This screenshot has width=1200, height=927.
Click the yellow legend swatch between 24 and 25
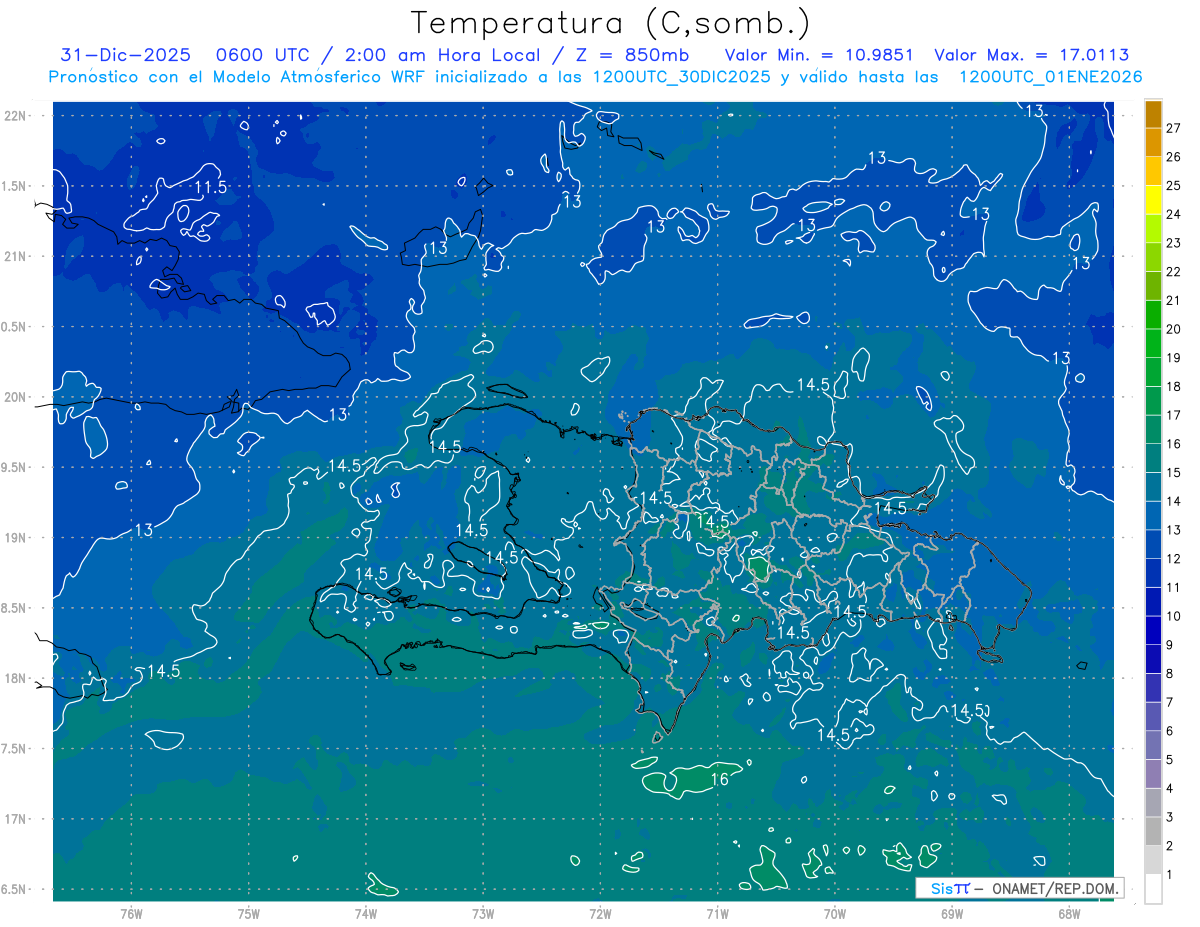[1153, 200]
